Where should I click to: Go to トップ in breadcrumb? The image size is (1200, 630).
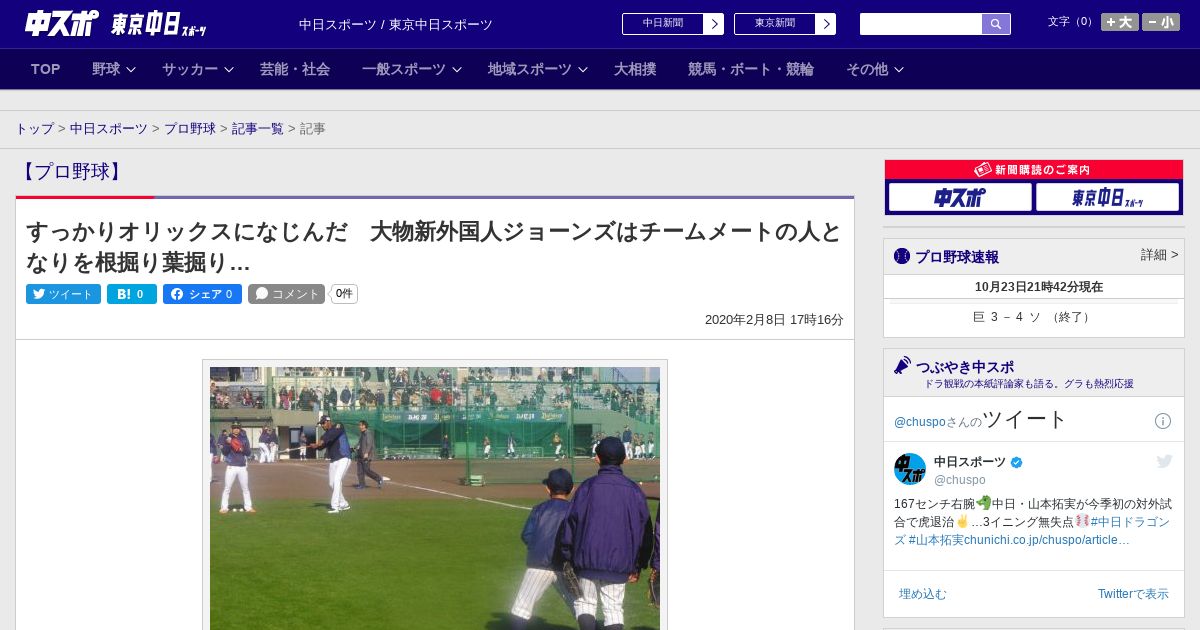(34, 129)
